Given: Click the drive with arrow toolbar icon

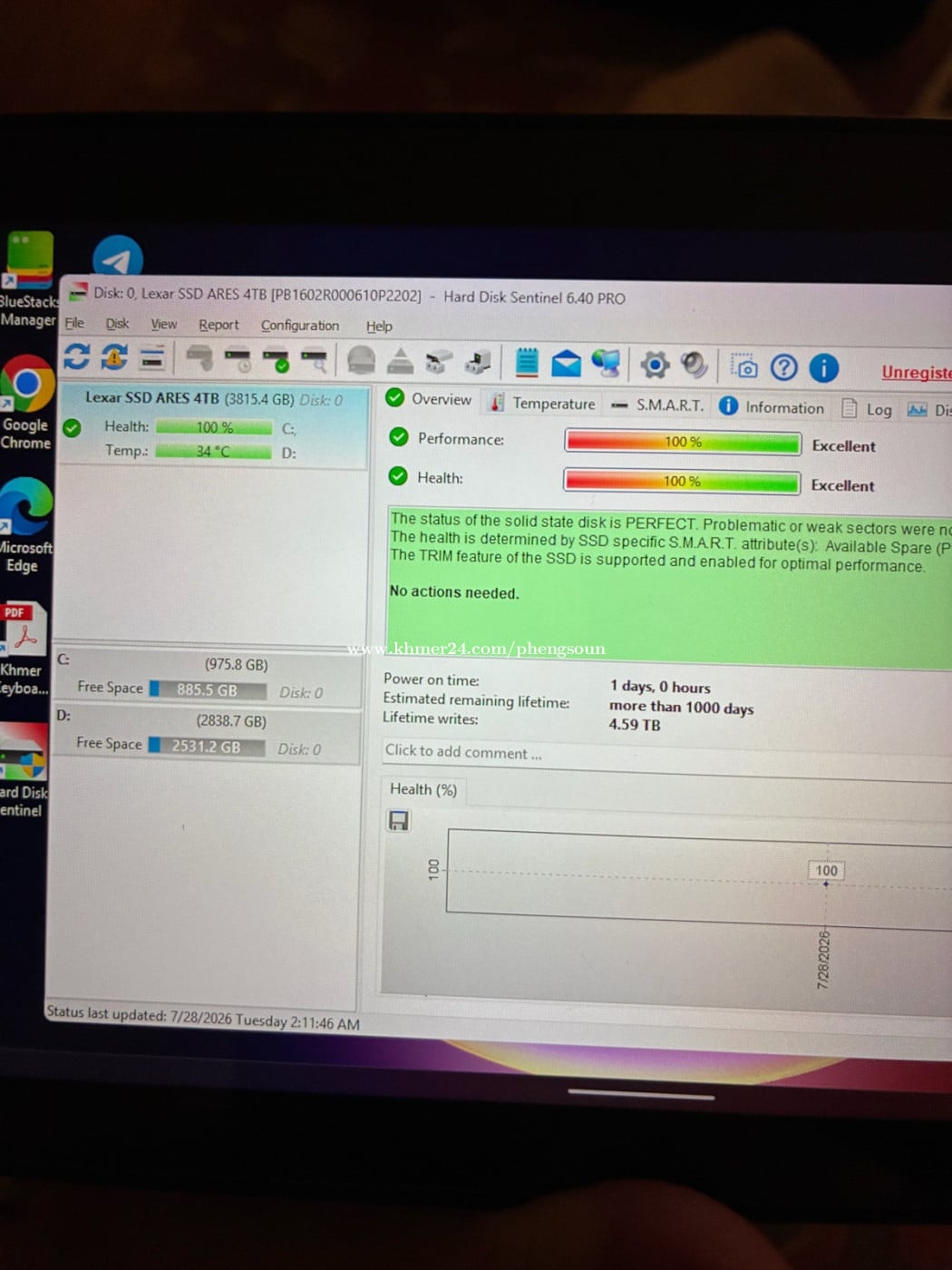Looking at the screenshot, I should [x=478, y=363].
